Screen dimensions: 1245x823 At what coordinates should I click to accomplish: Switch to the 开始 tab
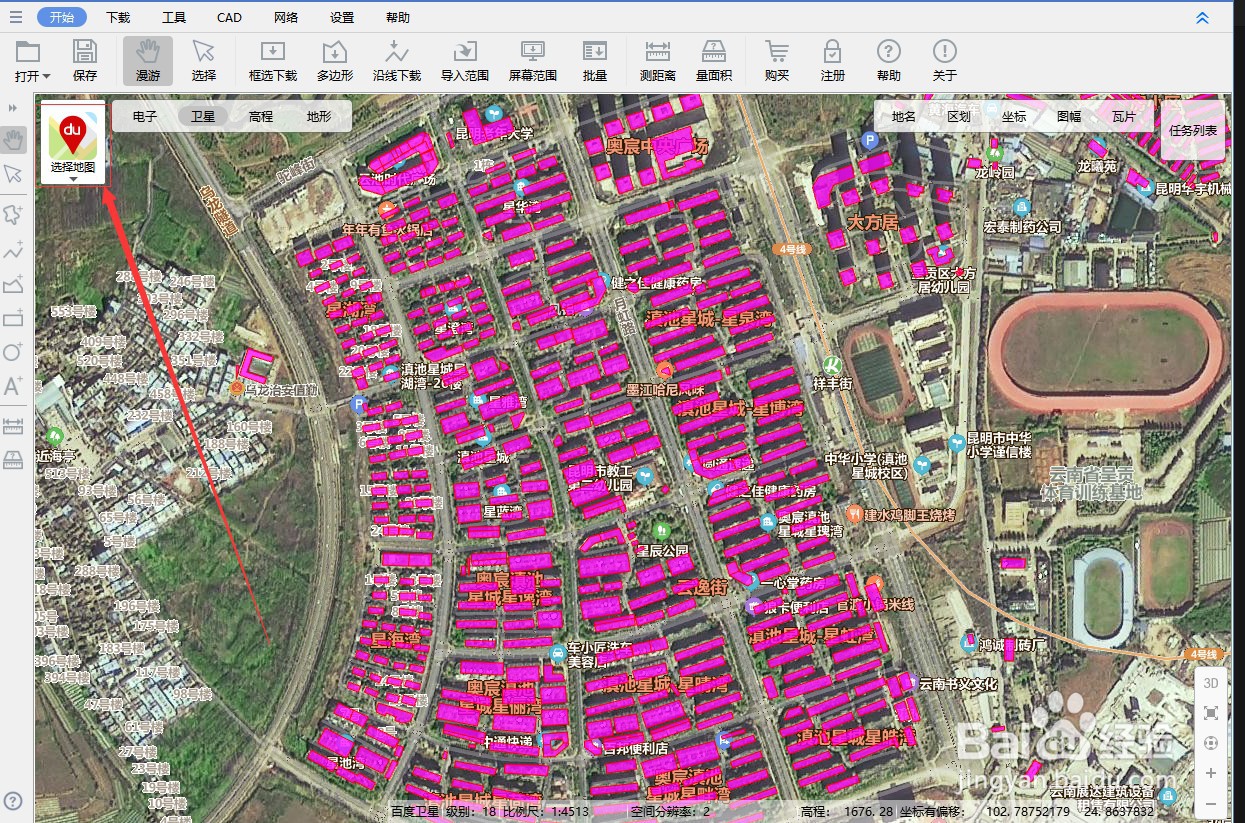62,17
